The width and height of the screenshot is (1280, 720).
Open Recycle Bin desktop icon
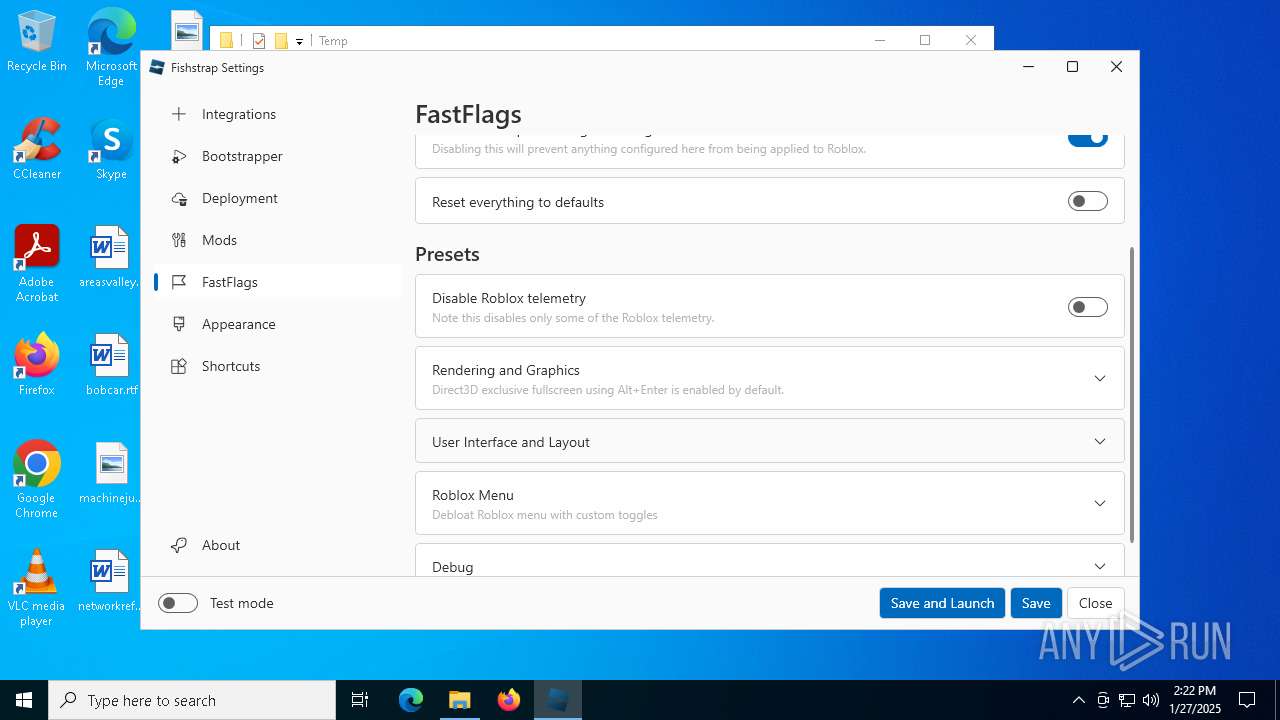click(37, 41)
